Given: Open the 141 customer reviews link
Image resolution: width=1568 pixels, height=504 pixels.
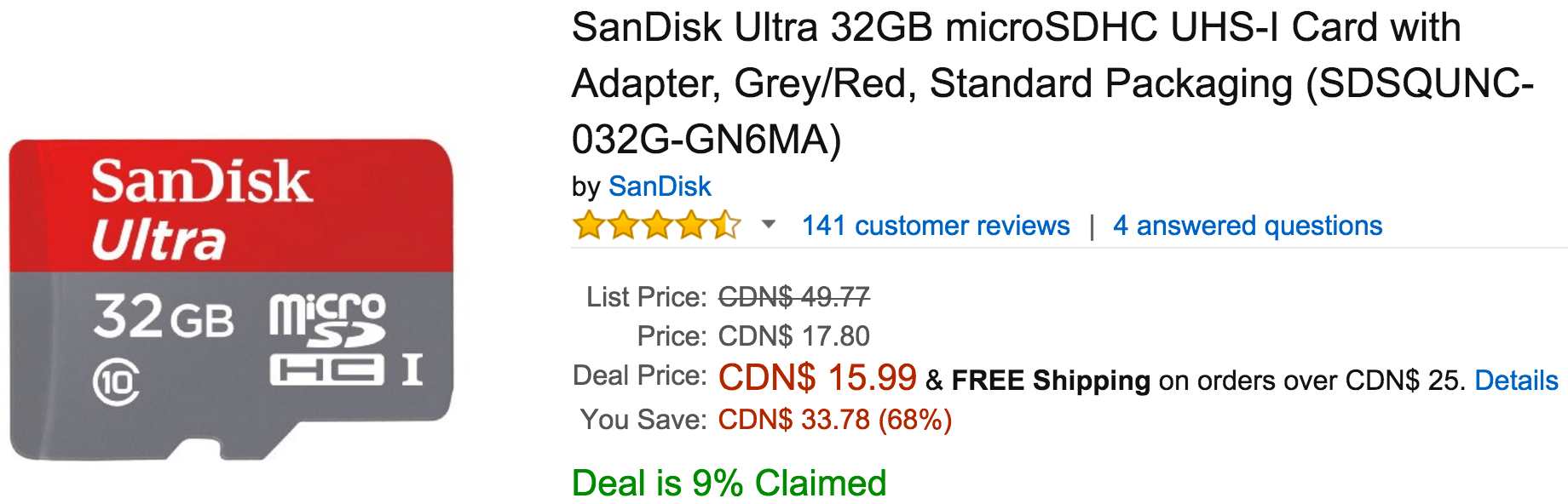Looking at the screenshot, I should tap(936, 226).
